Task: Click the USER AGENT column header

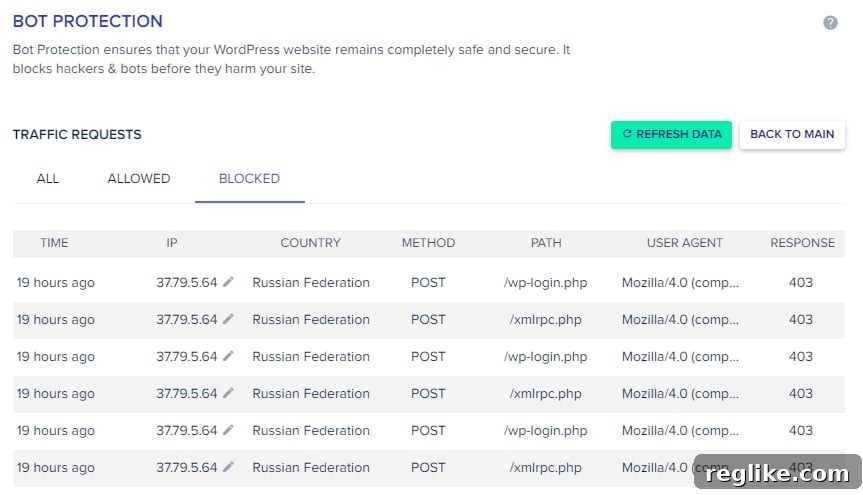Action: pyautogui.click(x=685, y=243)
